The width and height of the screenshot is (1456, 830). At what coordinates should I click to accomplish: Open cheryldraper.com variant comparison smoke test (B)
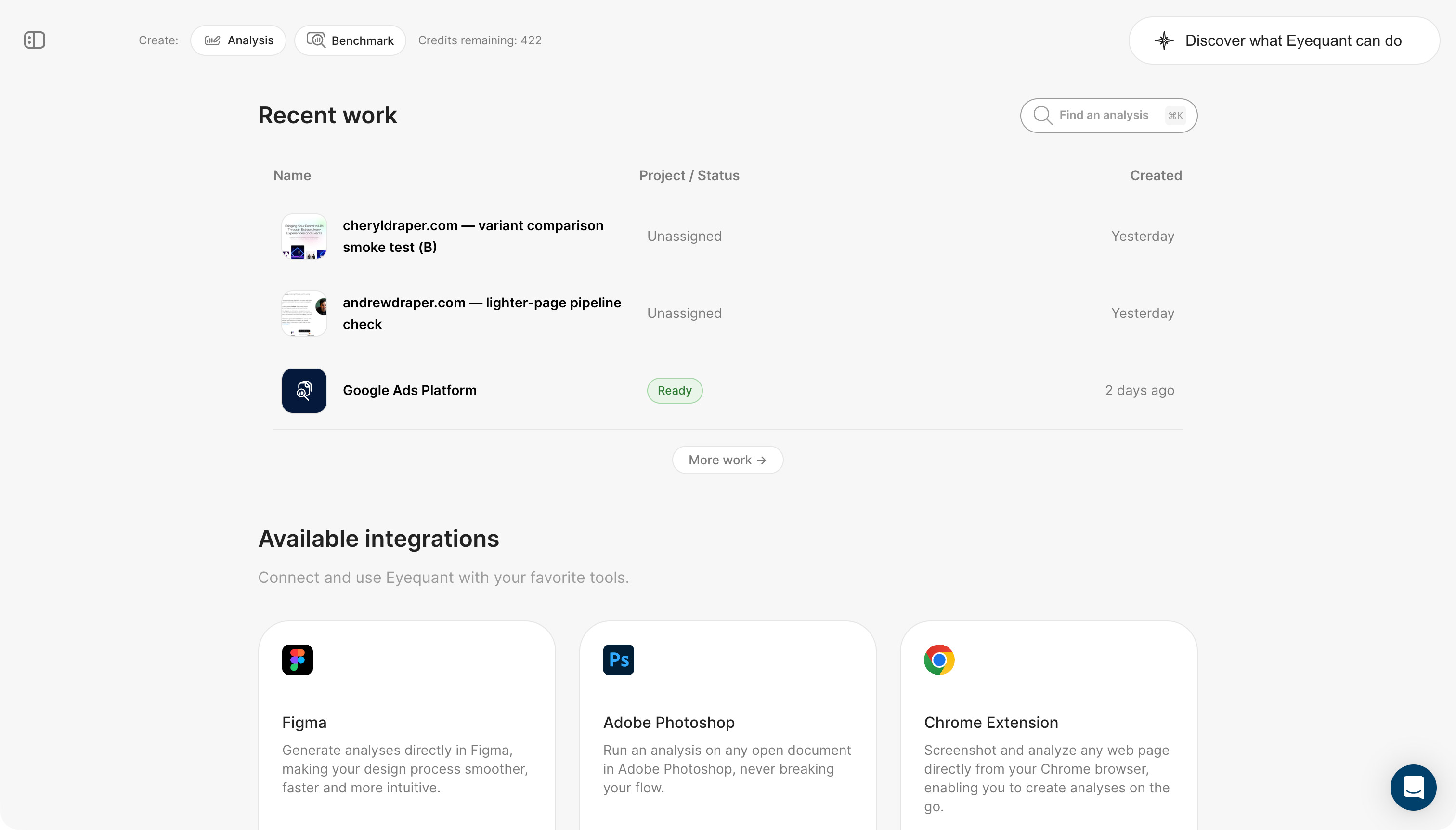tap(473, 236)
